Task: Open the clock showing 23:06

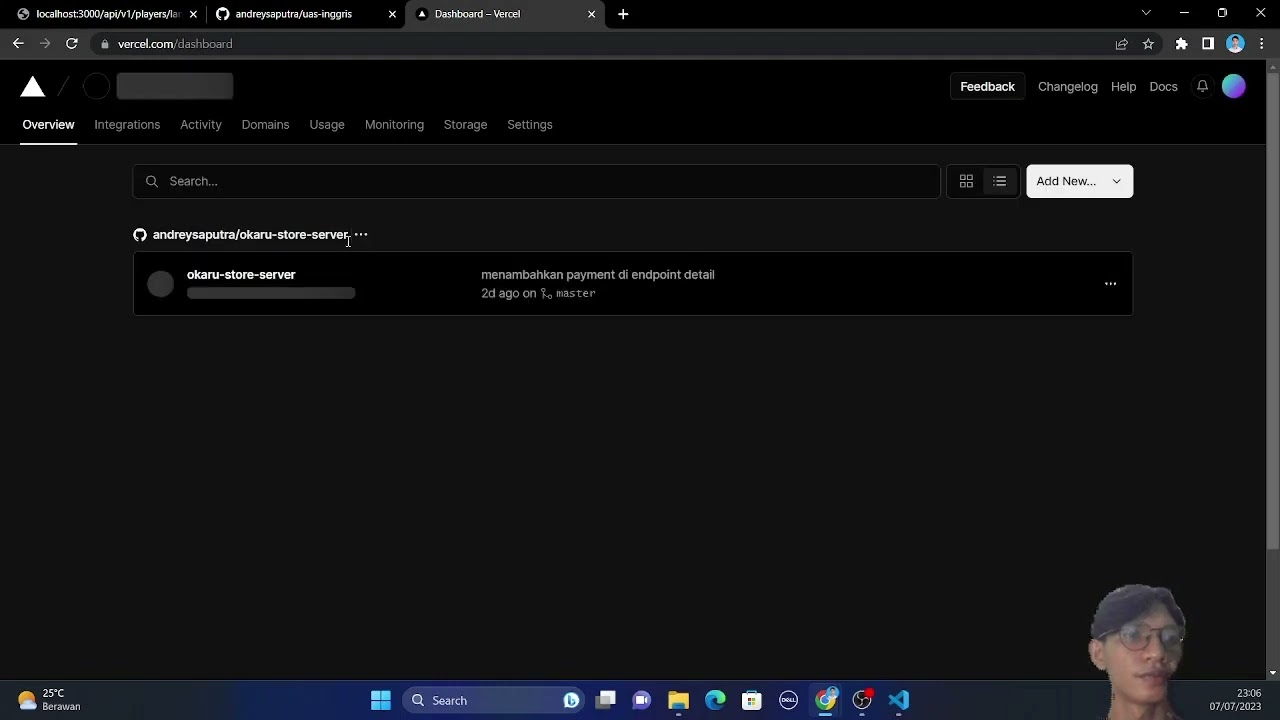Action: pos(1235,700)
